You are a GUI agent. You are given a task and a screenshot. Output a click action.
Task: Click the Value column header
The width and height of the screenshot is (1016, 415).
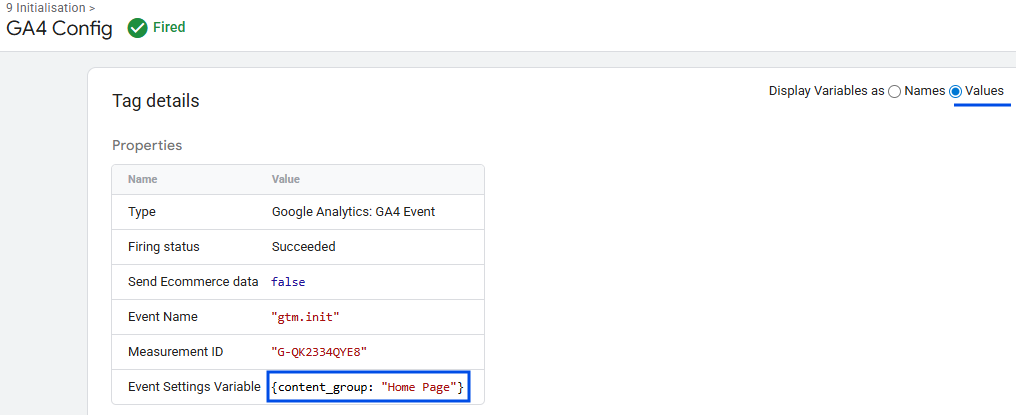pos(286,179)
